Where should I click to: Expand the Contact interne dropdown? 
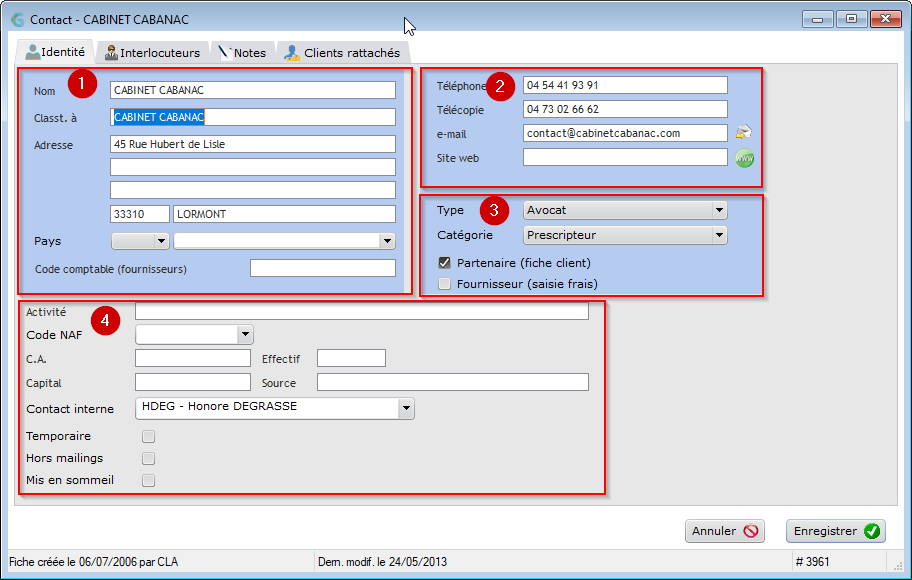pyautogui.click(x=275, y=408)
